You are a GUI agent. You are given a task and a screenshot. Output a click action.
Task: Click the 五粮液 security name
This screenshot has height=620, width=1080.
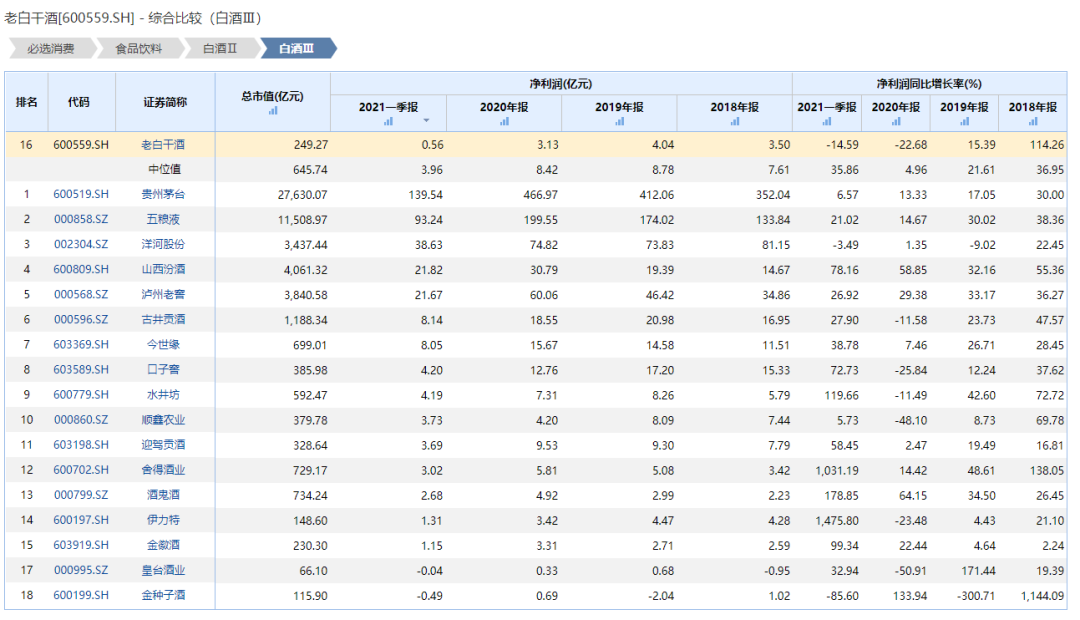[x=163, y=219]
